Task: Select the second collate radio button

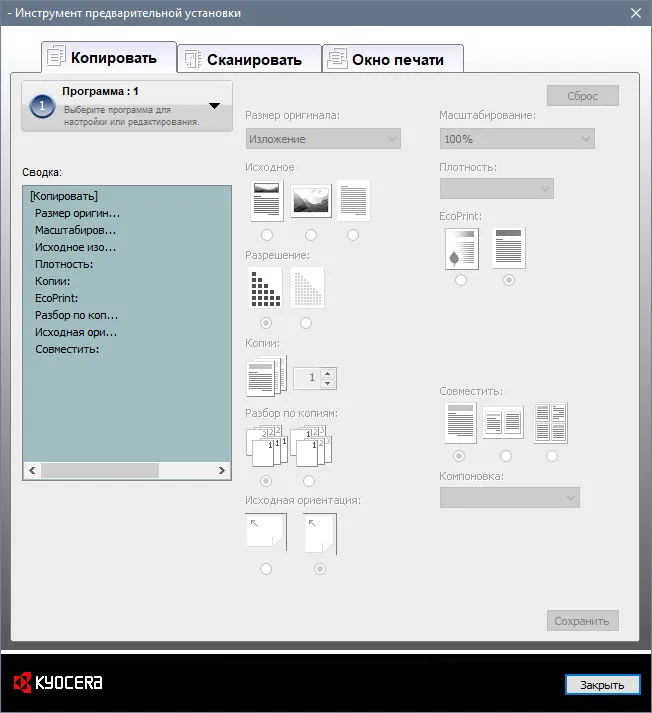Action: (309, 481)
